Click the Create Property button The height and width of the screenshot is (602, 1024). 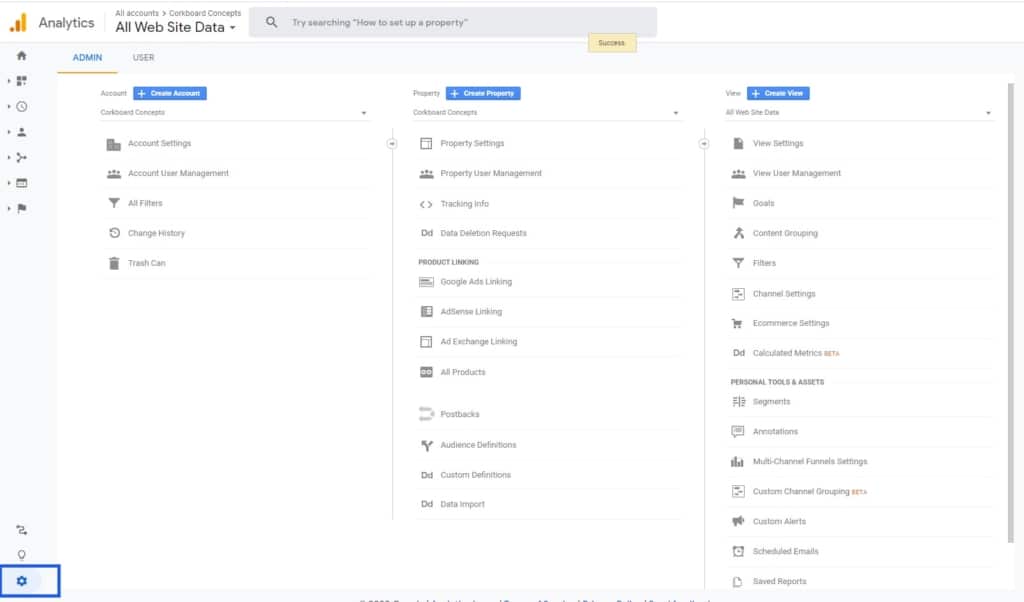[x=483, y=93]
